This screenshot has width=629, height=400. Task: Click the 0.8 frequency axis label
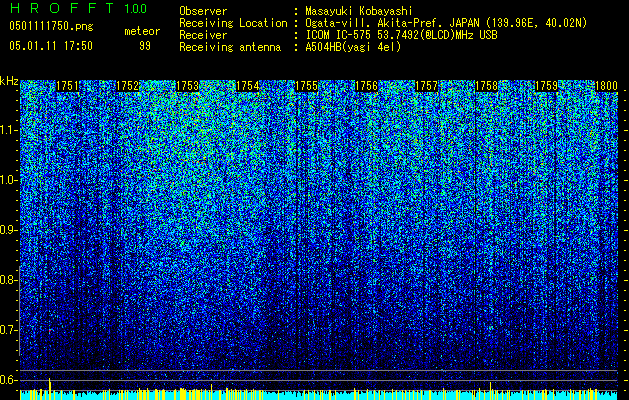(8, 280)
